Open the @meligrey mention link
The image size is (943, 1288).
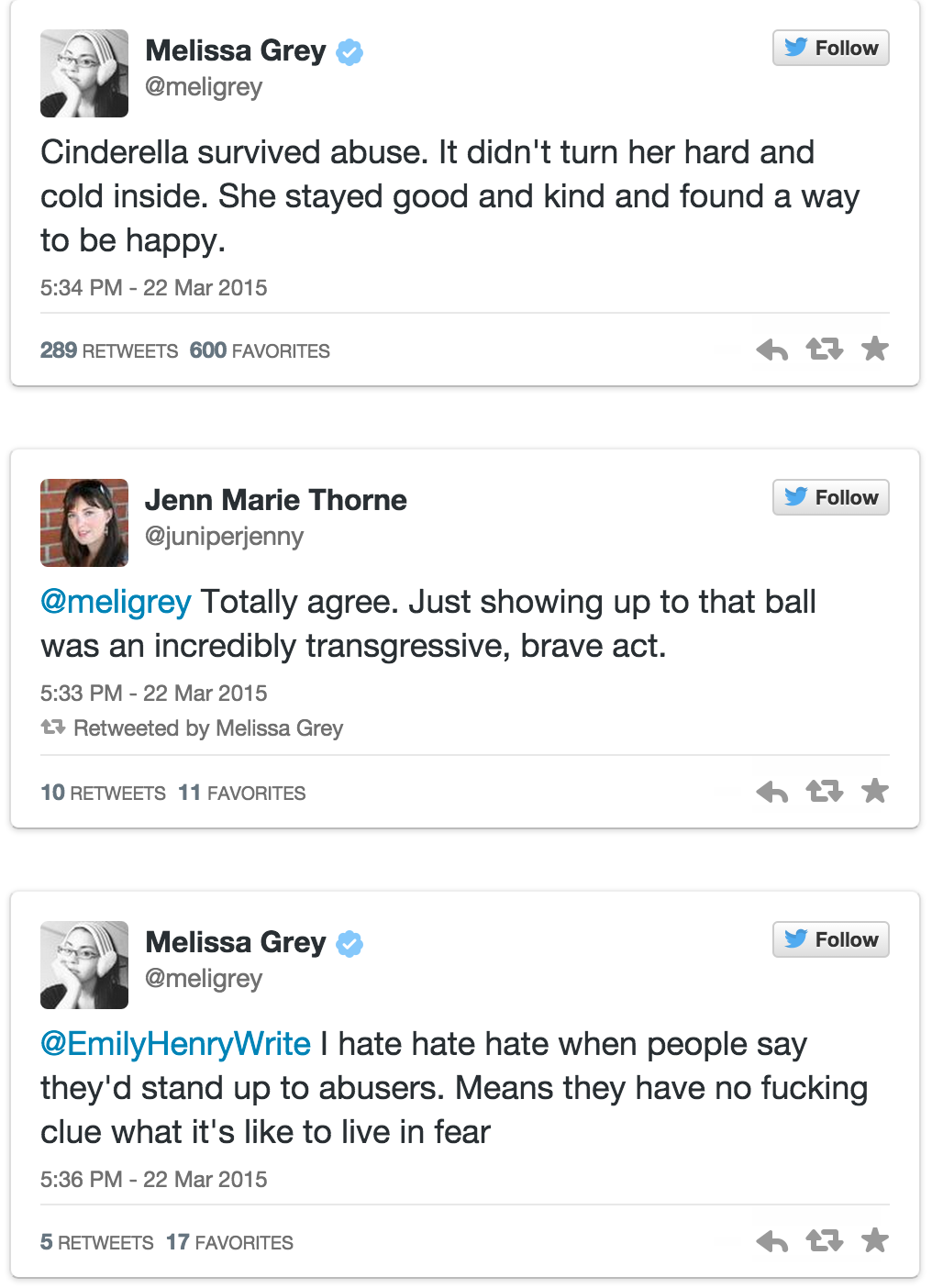[x=116, y=602]
